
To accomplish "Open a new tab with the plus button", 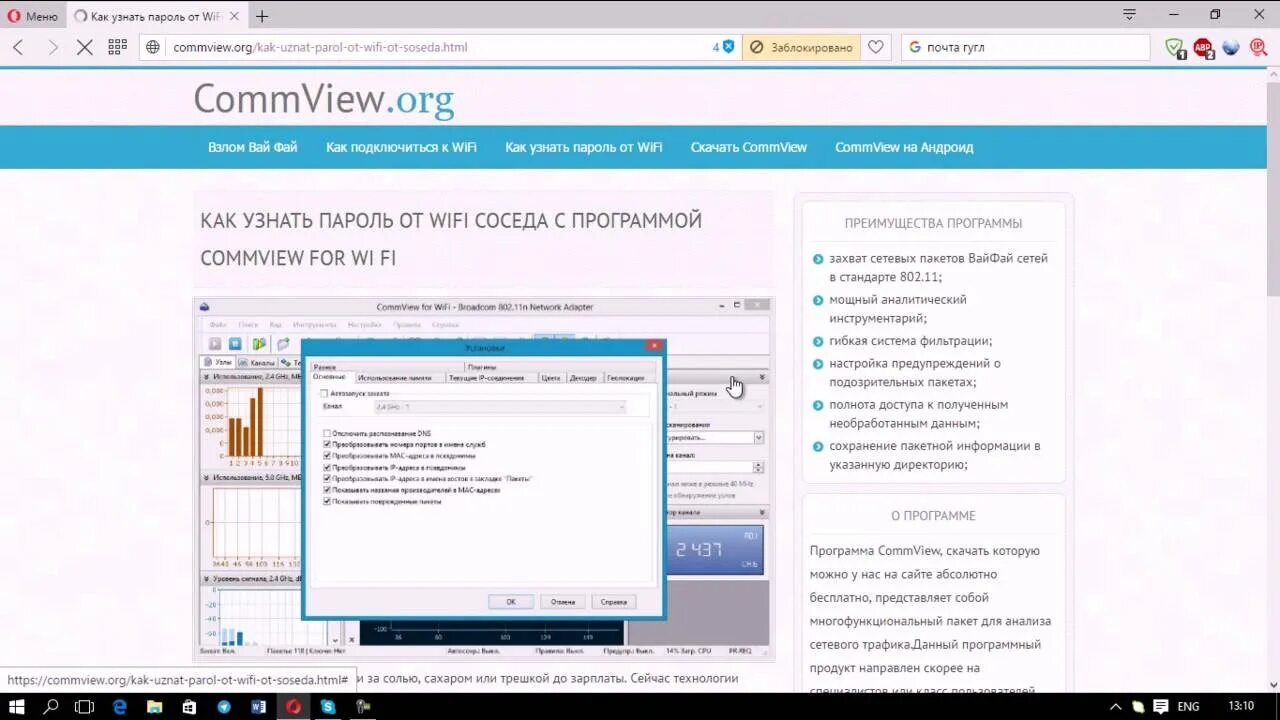I will coord(262,16).
